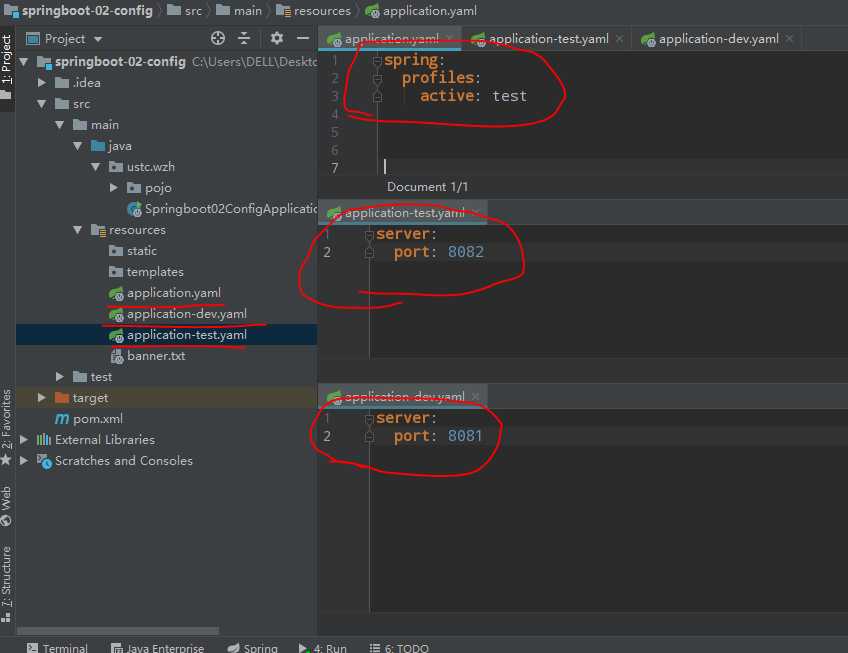Expand the test folder arrow
The image size is (848, 653).
coord(59,377)
